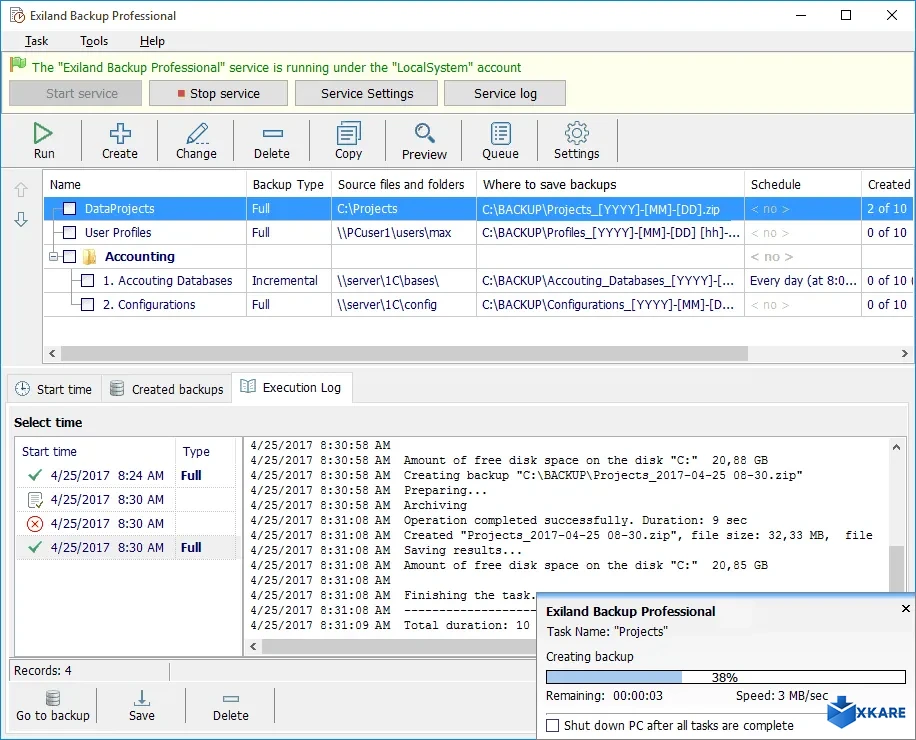Switch to the Start time tab

click(x=54, y=389)
